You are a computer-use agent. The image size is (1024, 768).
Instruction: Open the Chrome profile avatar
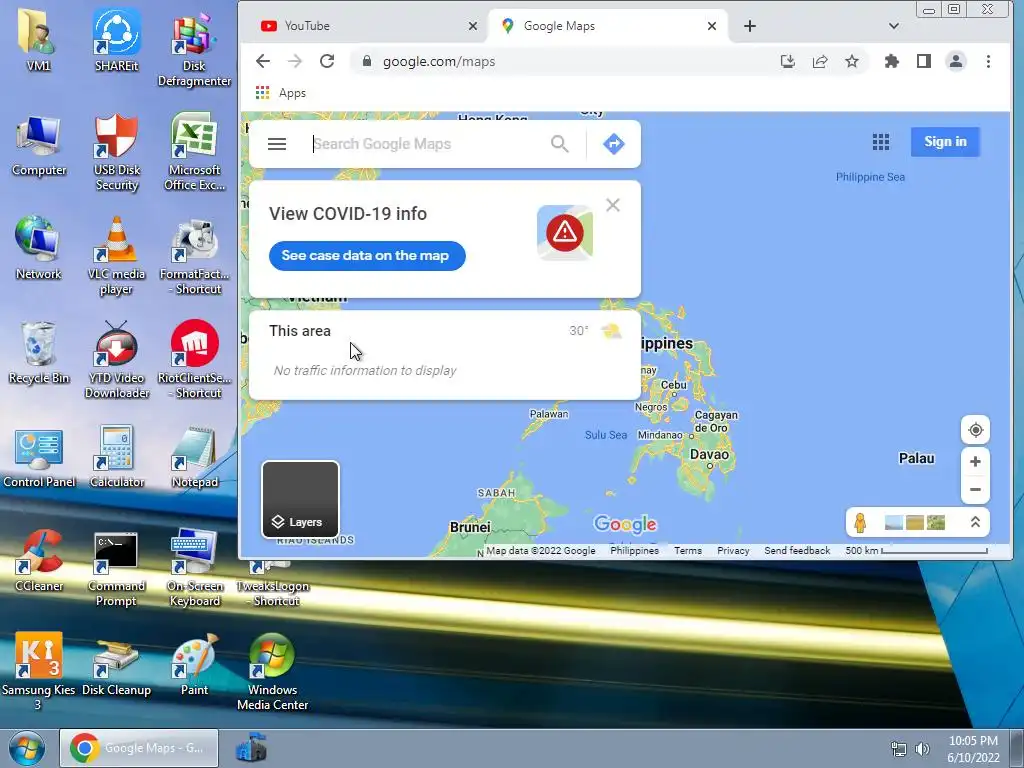(955, 61)
